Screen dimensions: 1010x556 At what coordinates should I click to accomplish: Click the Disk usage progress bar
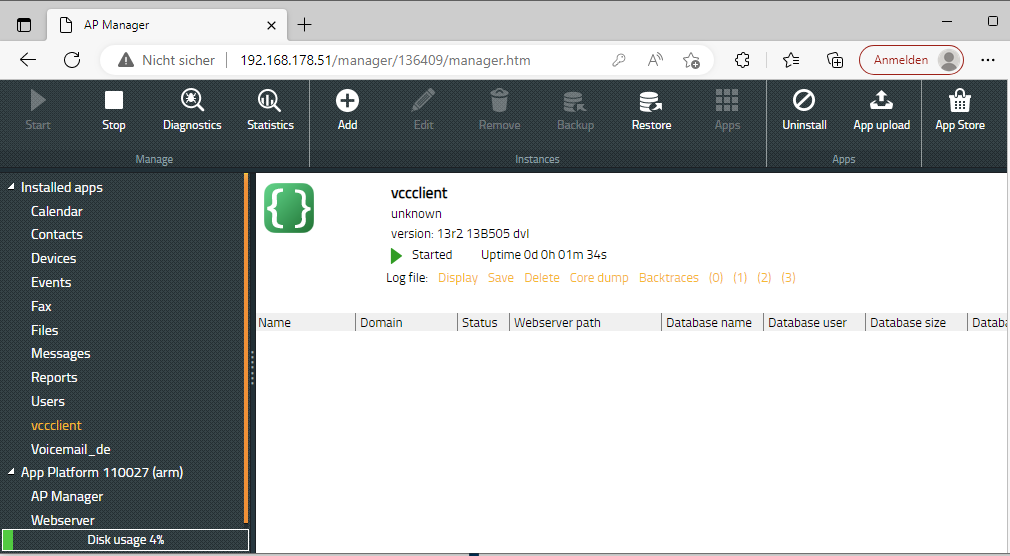(x=125, y=540)
